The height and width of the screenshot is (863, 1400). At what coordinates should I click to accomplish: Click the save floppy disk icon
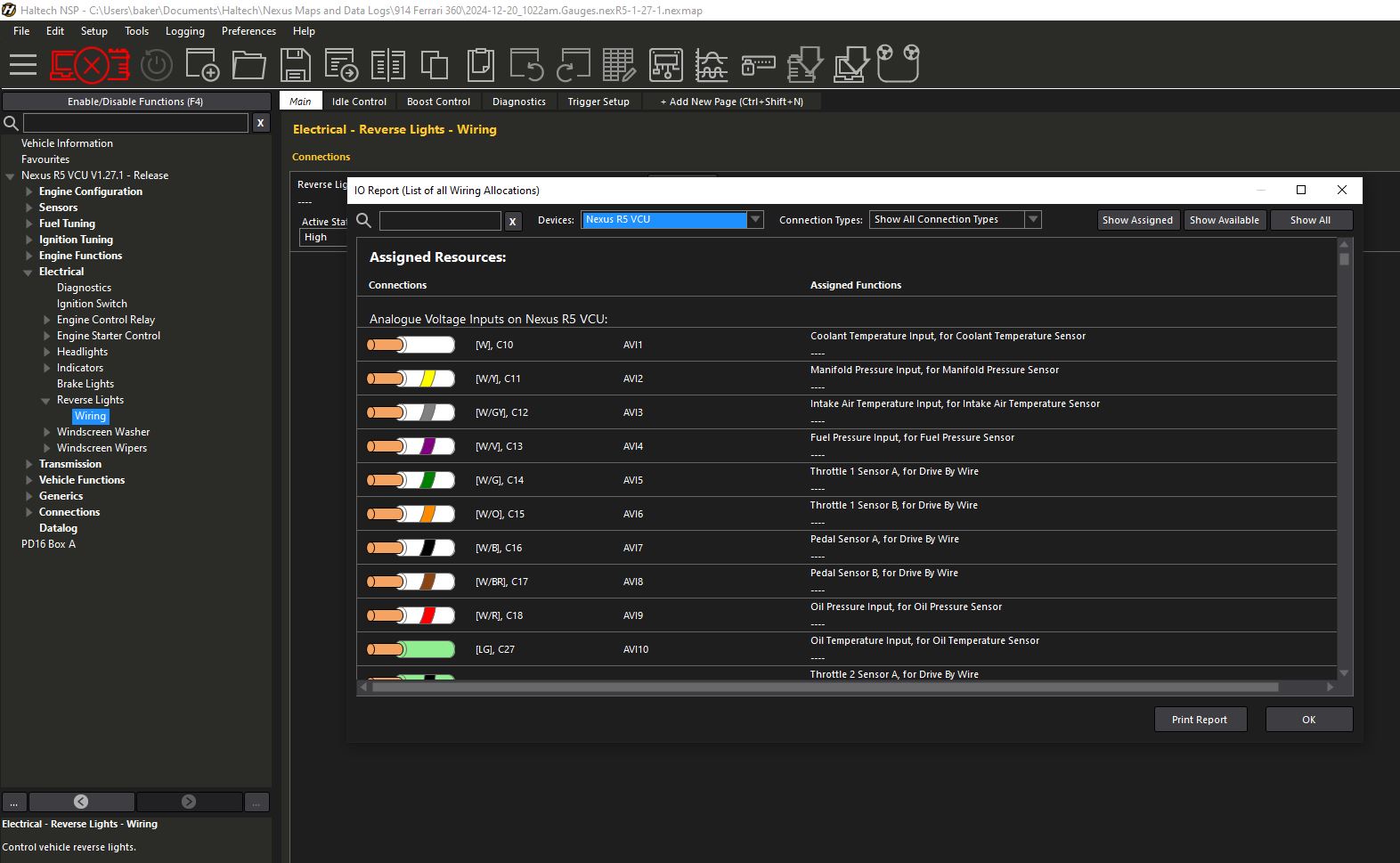click(295, 65)
